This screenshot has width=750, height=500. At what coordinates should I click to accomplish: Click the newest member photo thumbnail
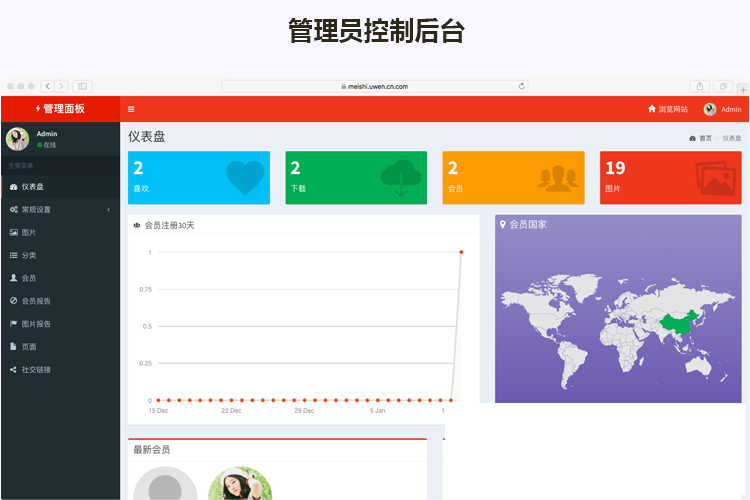pyautogui.click(x=240, y=485)
